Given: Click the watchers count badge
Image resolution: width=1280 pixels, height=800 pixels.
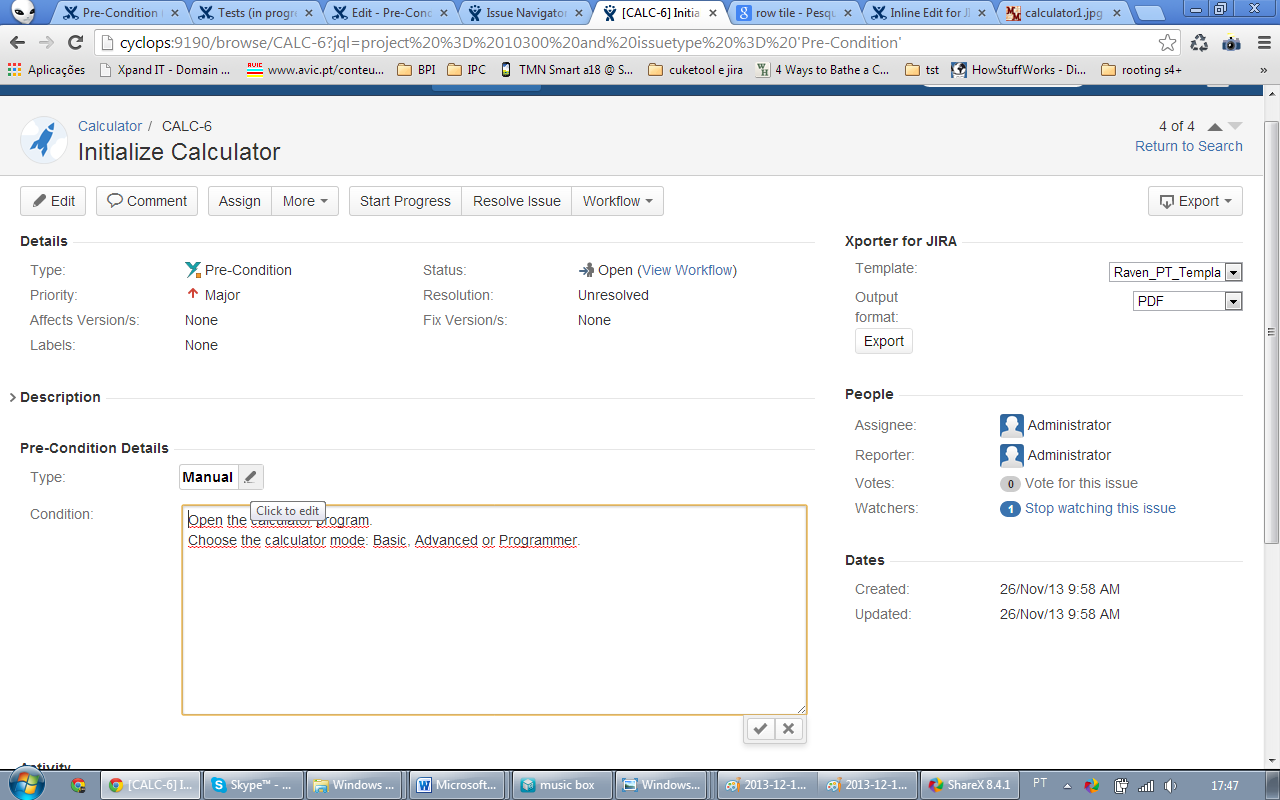Looking at the screenshot, I should 1010,509.
